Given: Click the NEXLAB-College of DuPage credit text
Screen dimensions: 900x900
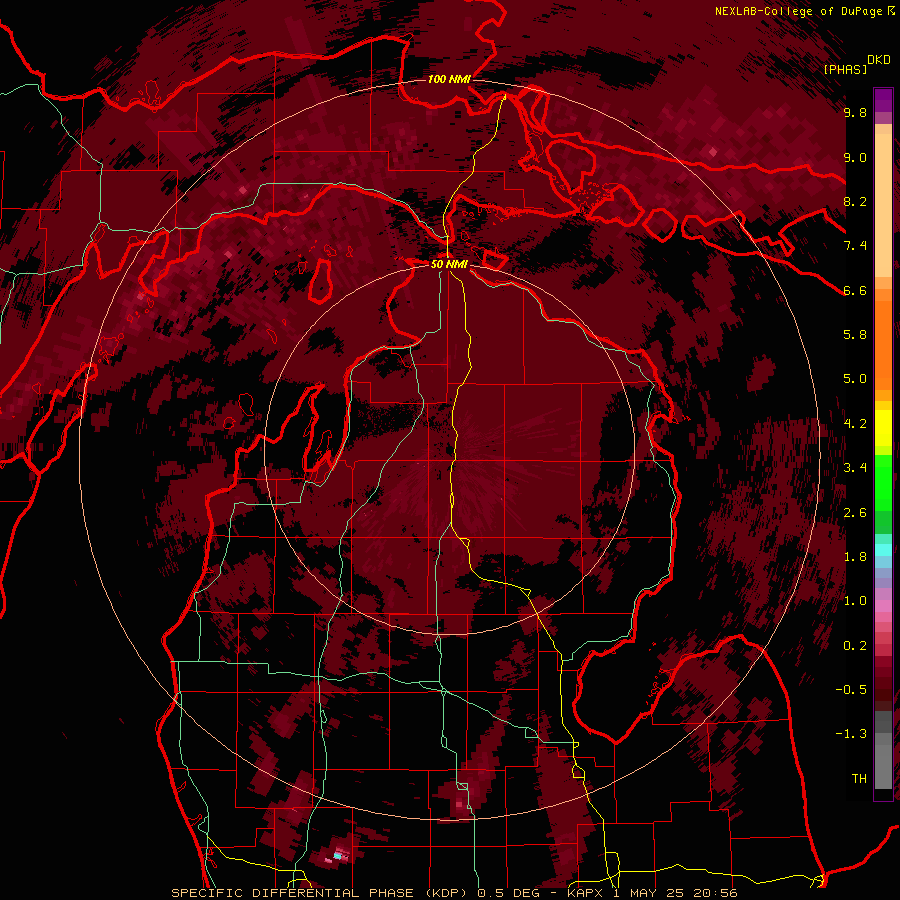Looking at the screenshot, I should point(798,11).
